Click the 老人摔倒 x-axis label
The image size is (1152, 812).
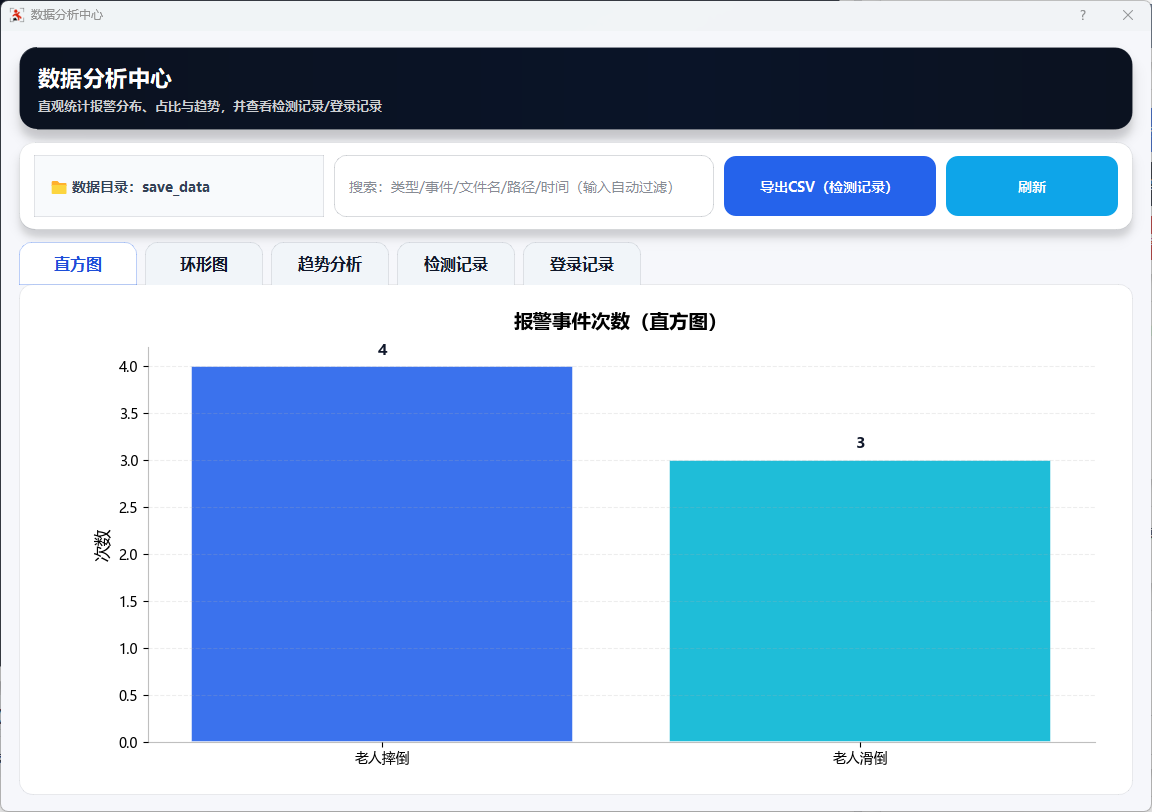(x=382, y=759)
